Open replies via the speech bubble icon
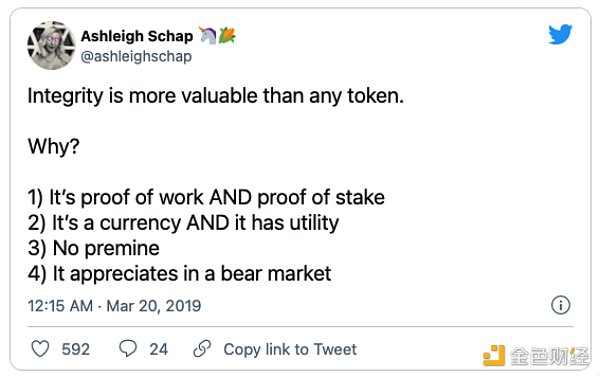Image resolution: width=600 pixels, height=377 pixels. pos(128,348)
